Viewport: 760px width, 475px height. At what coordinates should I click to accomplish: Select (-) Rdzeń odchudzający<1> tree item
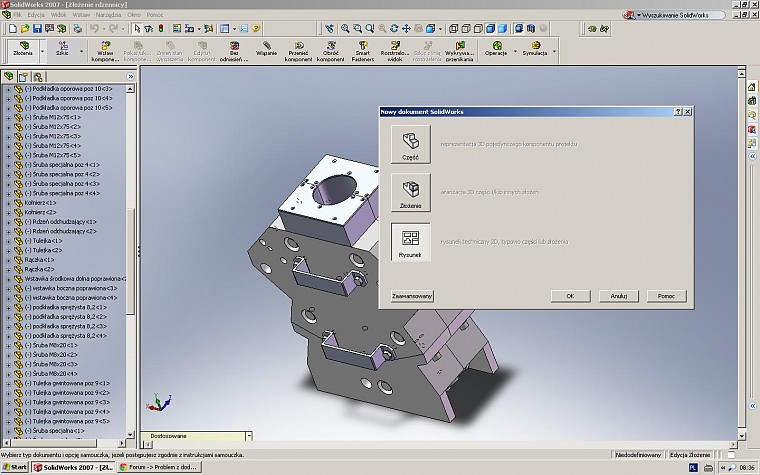(61, 222)
